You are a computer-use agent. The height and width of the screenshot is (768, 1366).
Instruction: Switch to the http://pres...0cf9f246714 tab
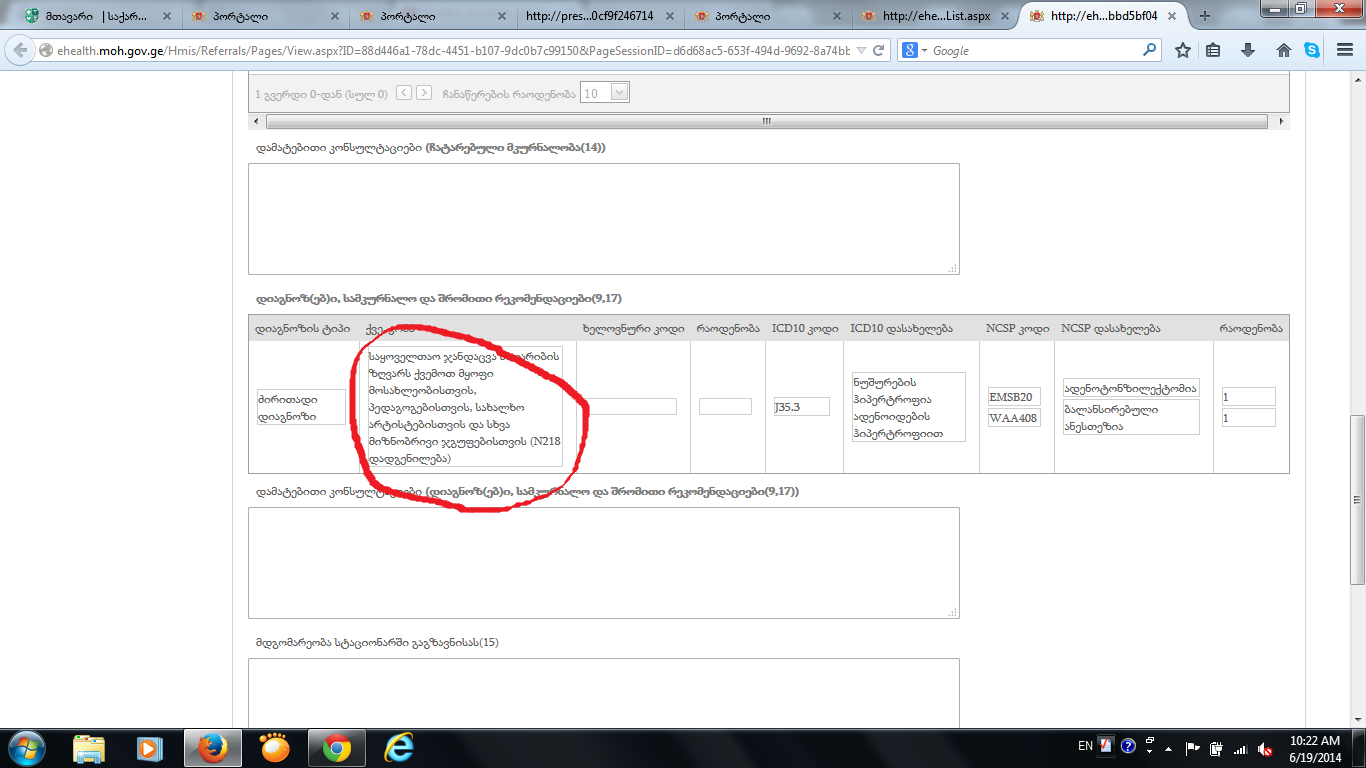[590, 16]
